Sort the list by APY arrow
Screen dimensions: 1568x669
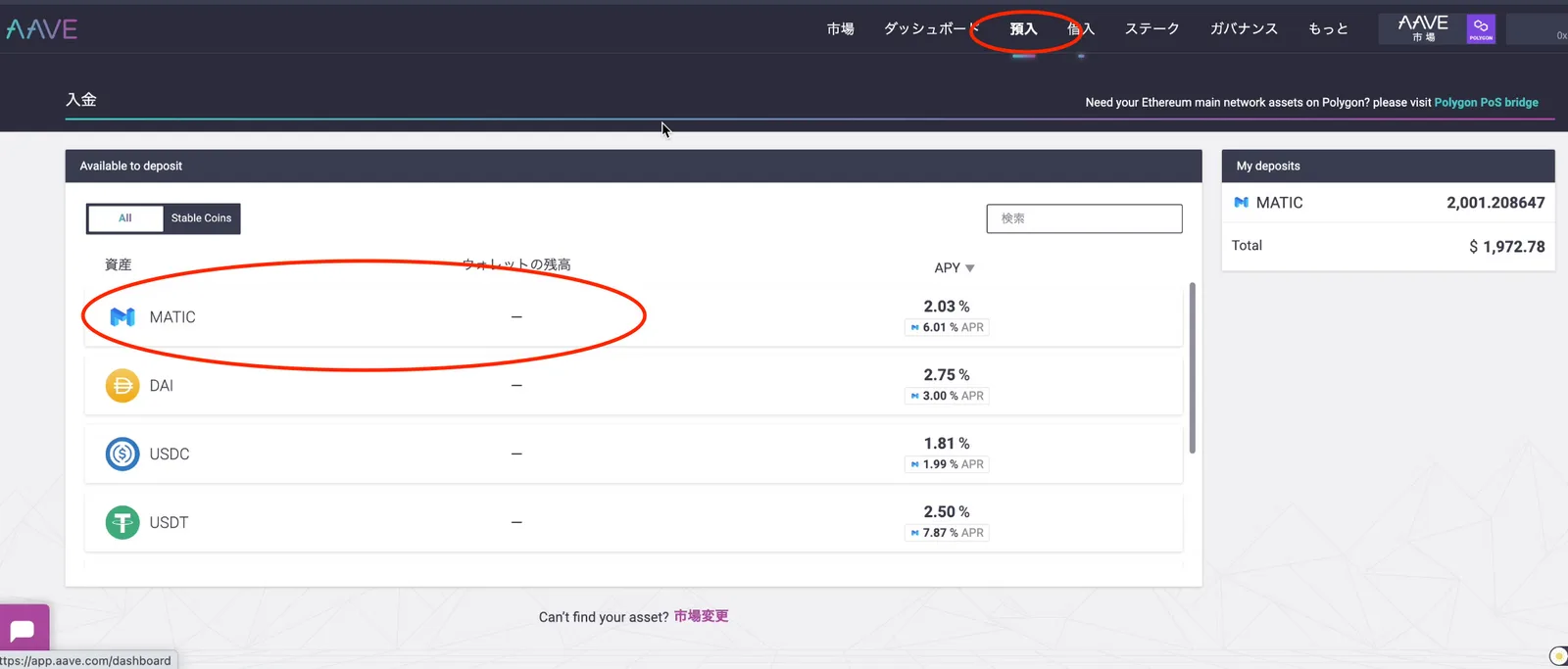[x=969, y=268]
